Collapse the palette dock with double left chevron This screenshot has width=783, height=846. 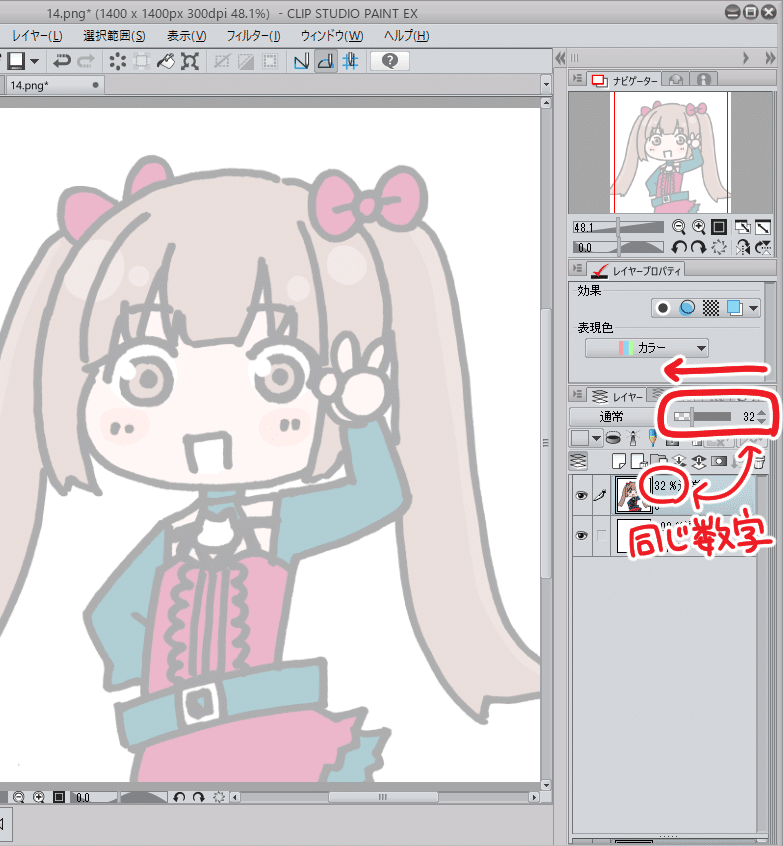[560, 58]
